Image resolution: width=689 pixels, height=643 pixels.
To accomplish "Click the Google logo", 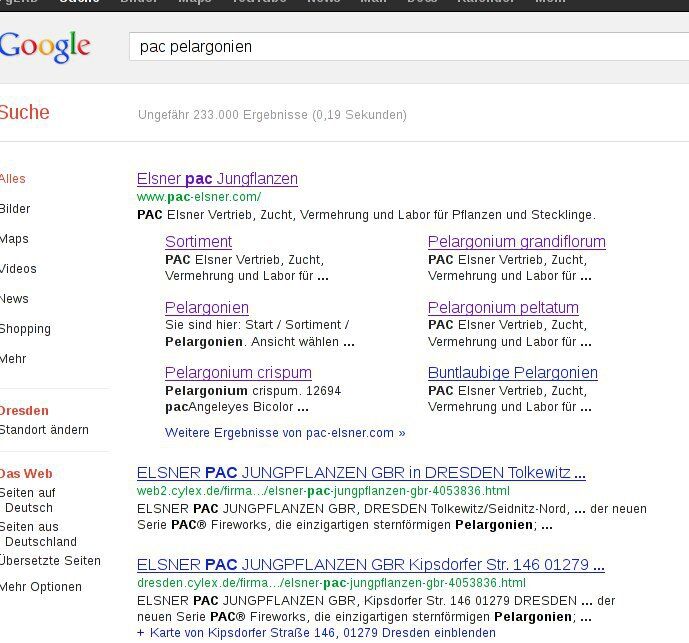I will 45,46.
